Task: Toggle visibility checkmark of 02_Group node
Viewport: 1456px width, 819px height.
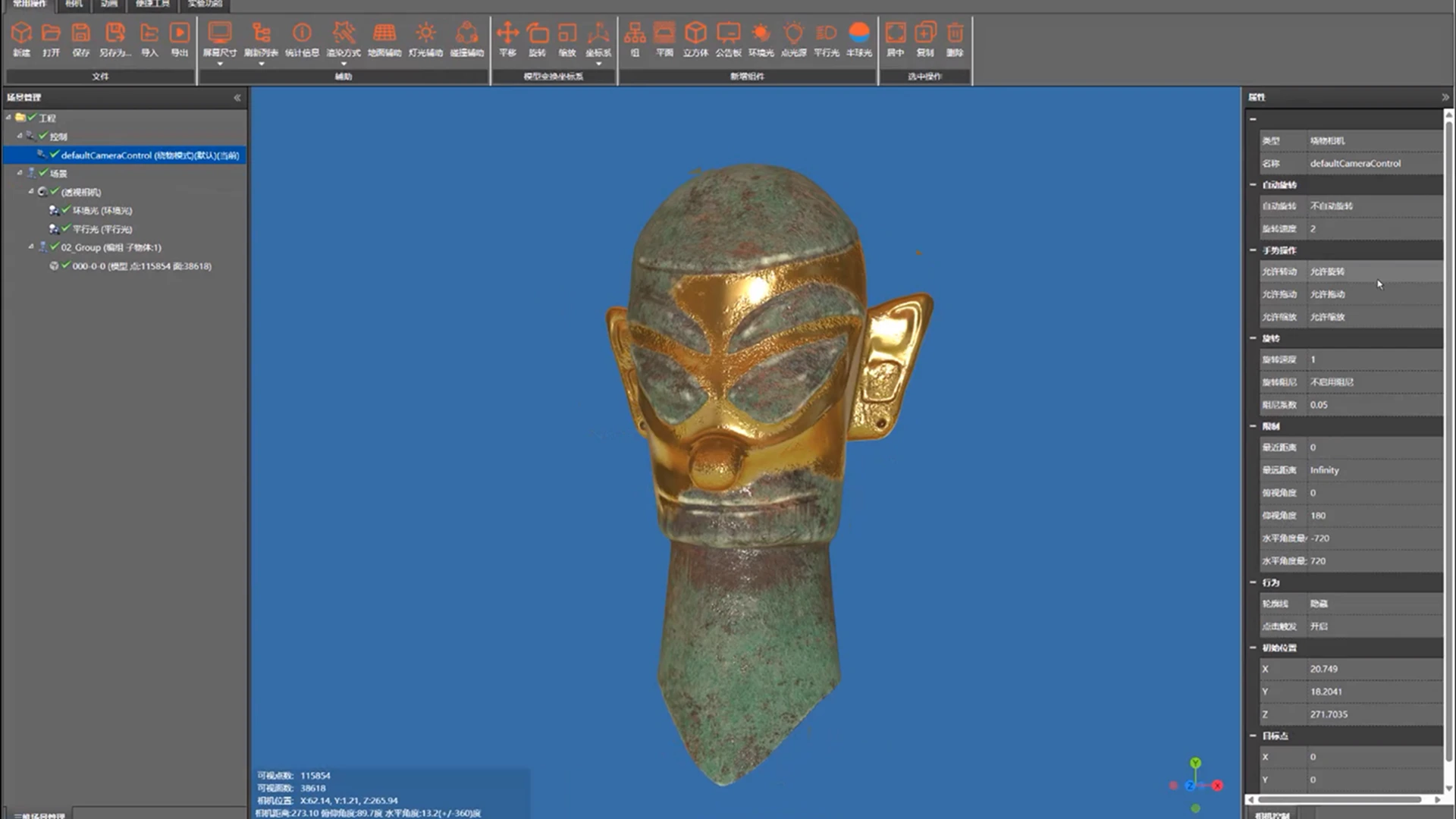Action: pos(55,246)
